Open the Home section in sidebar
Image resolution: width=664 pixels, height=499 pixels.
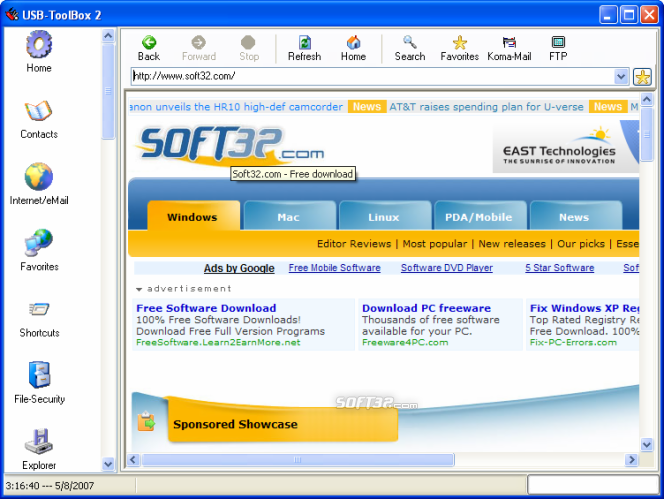(39, 51)
